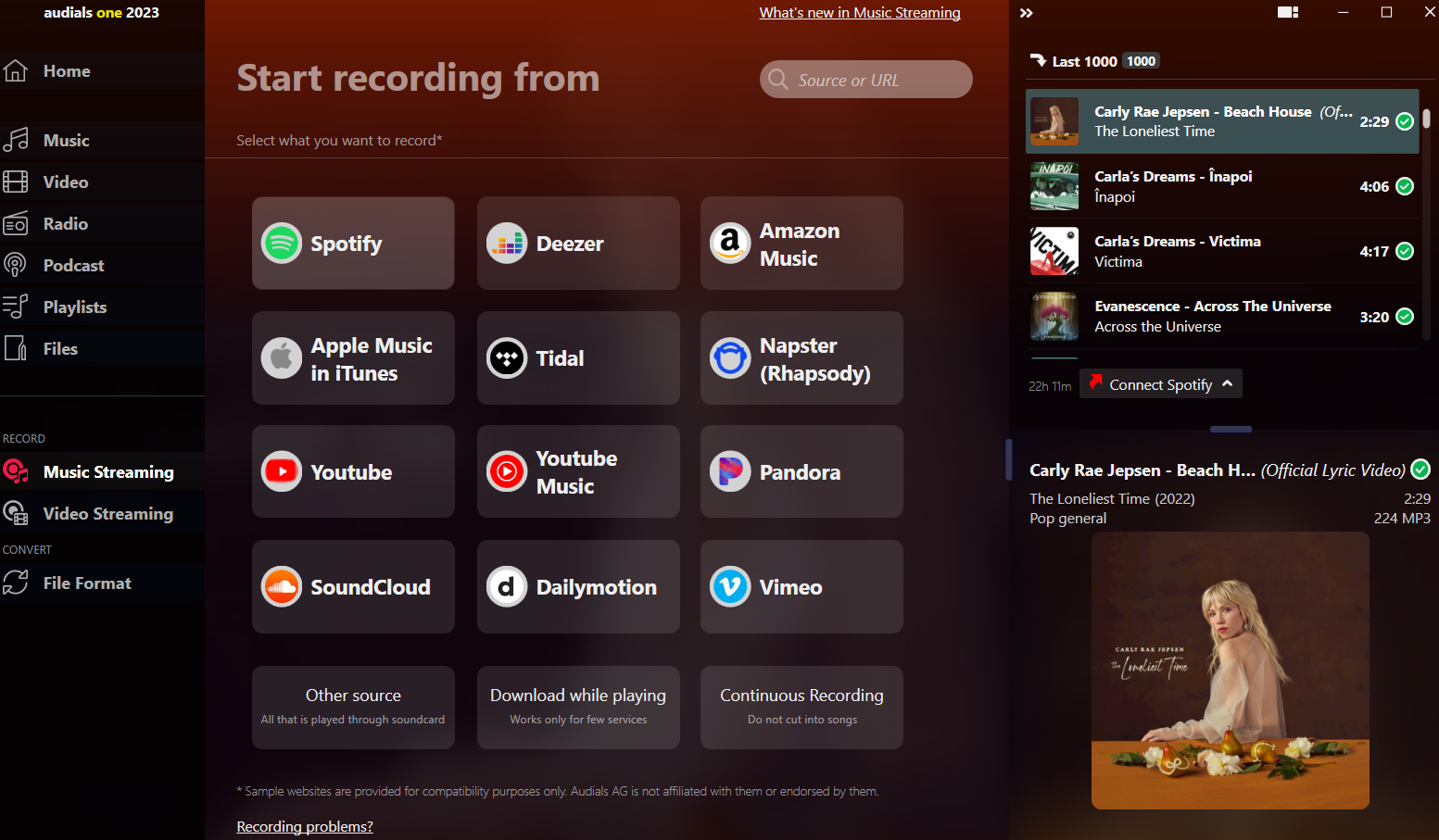Select Download while playing option
1439x840 pixels.
pos(578,708)
